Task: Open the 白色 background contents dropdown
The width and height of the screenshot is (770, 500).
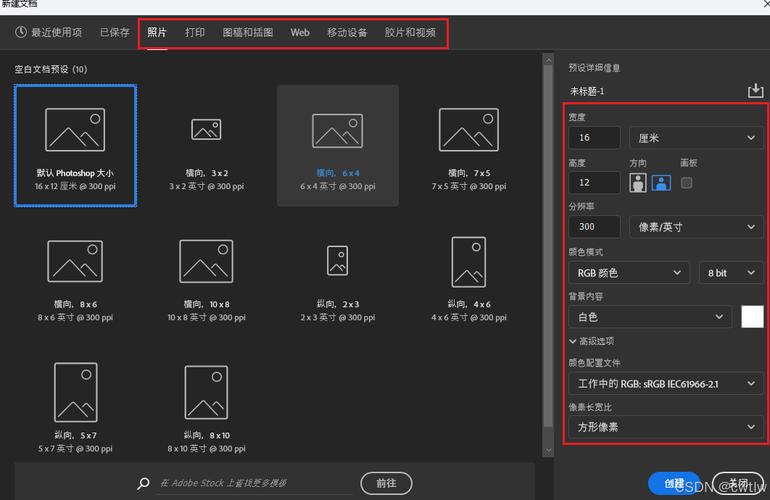Action: point(650,317)
